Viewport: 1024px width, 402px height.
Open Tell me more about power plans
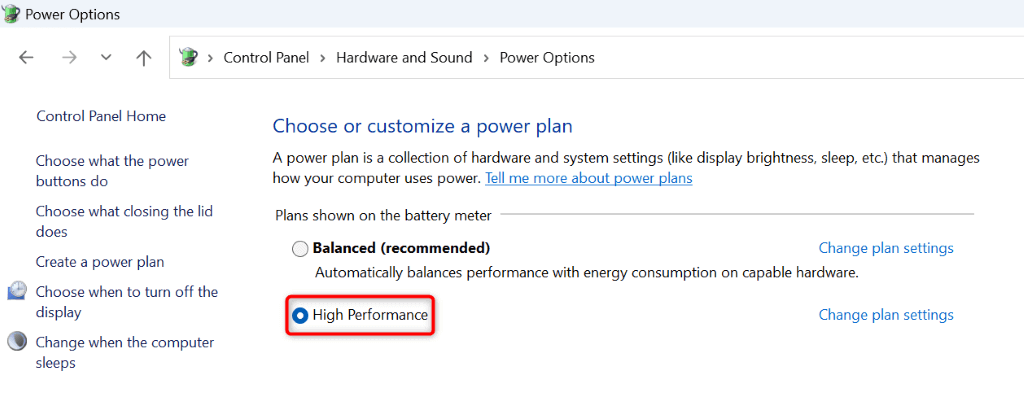pyautogui.click(x=588, y=179)
